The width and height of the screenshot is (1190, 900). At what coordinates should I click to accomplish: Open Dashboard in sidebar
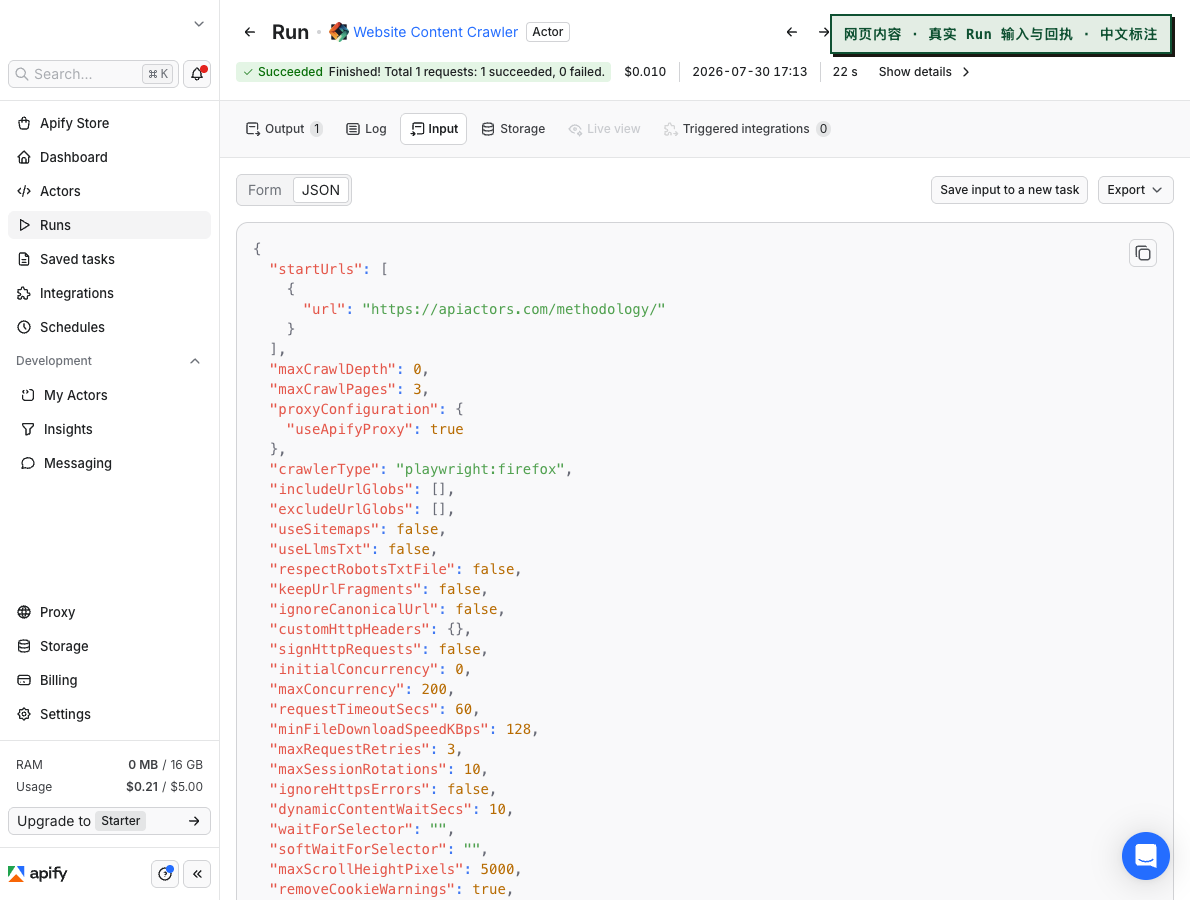tap(109, 157)
